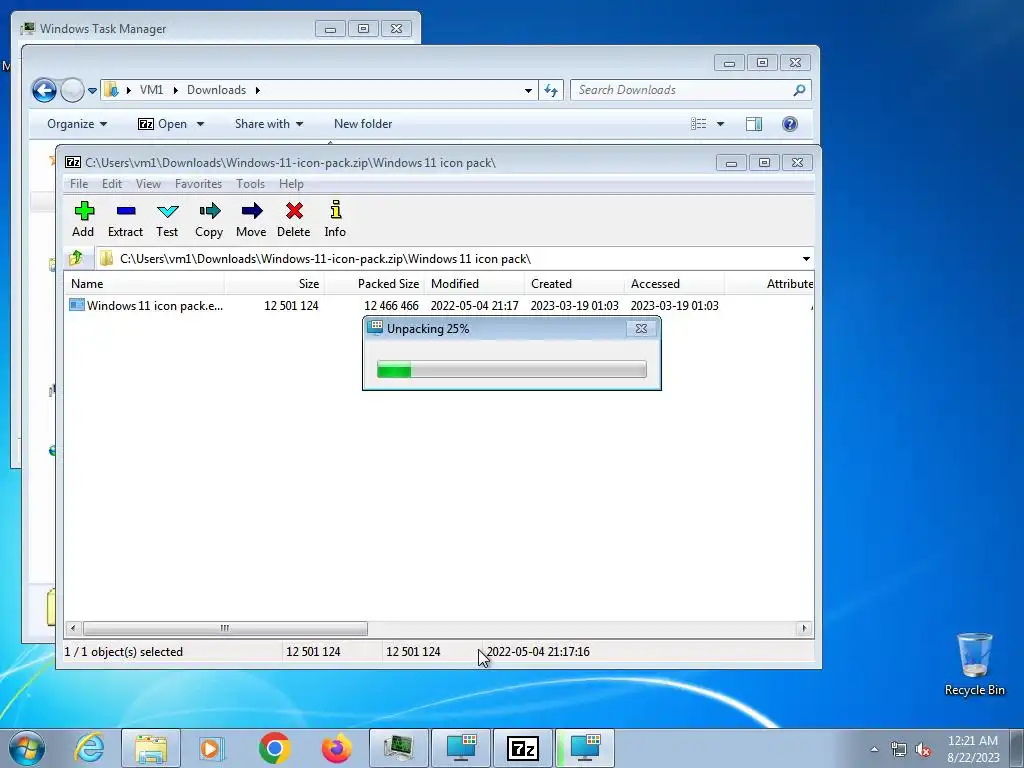
Task: Open the Edit menu
Action: pos(112,184)
